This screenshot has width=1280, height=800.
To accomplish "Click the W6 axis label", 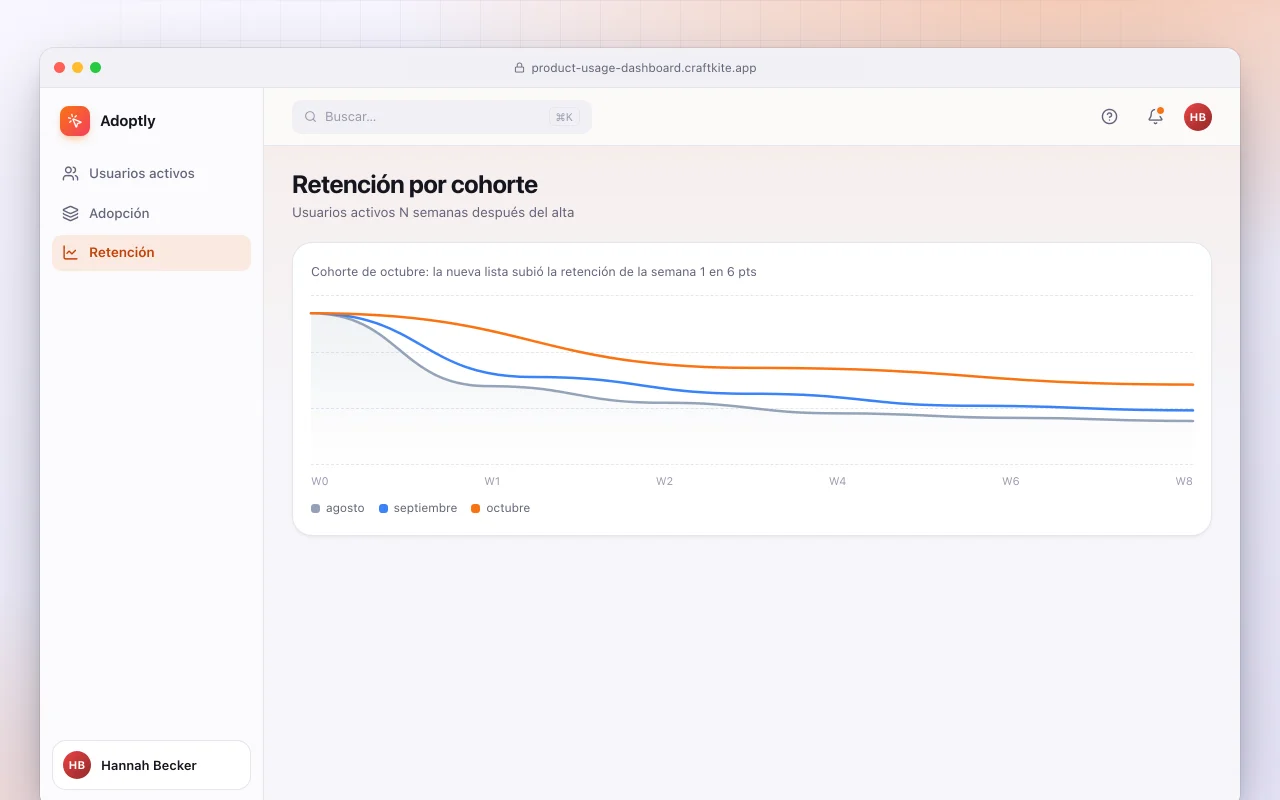I will pos(1011,481).
